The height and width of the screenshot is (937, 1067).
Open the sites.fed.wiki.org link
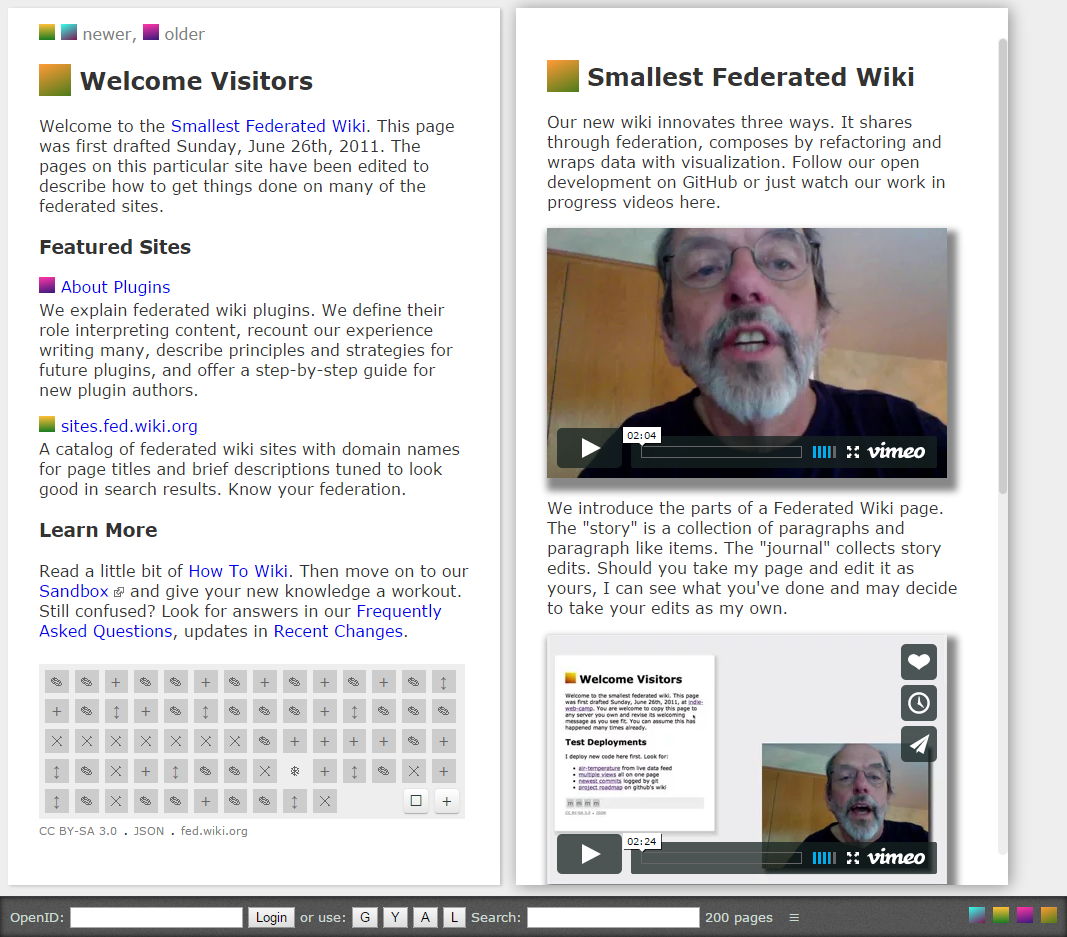click(129, 426)
